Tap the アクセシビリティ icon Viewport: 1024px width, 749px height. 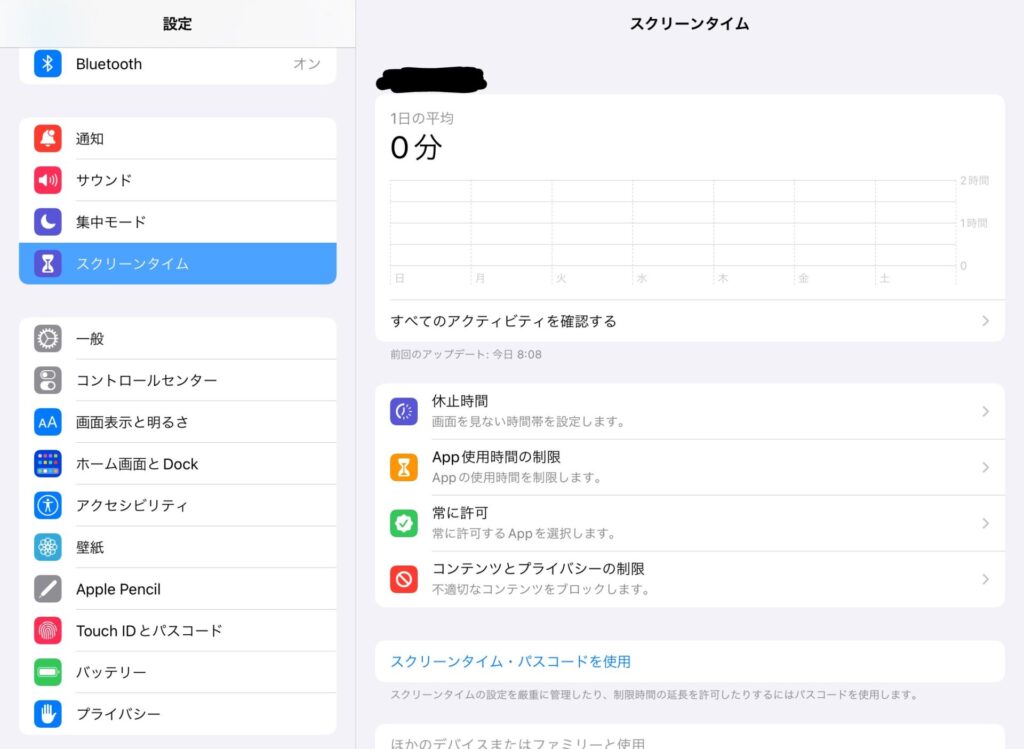coord(48,506)
